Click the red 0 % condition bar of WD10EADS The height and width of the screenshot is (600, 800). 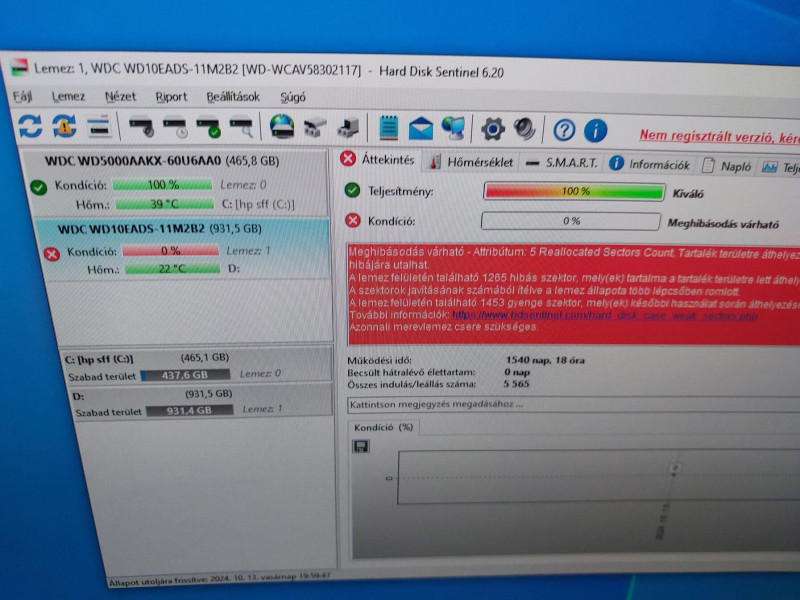coord(170,251)
